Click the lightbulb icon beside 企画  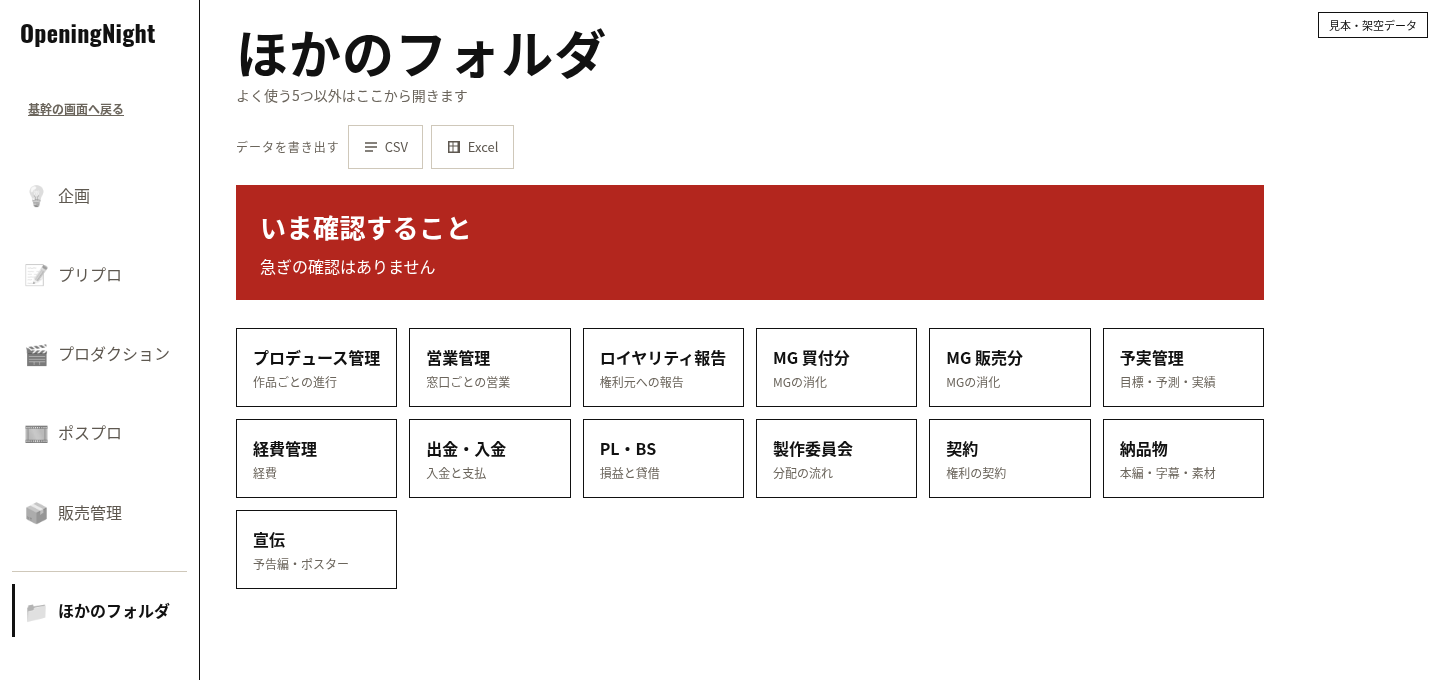click(x=36, y=196)
